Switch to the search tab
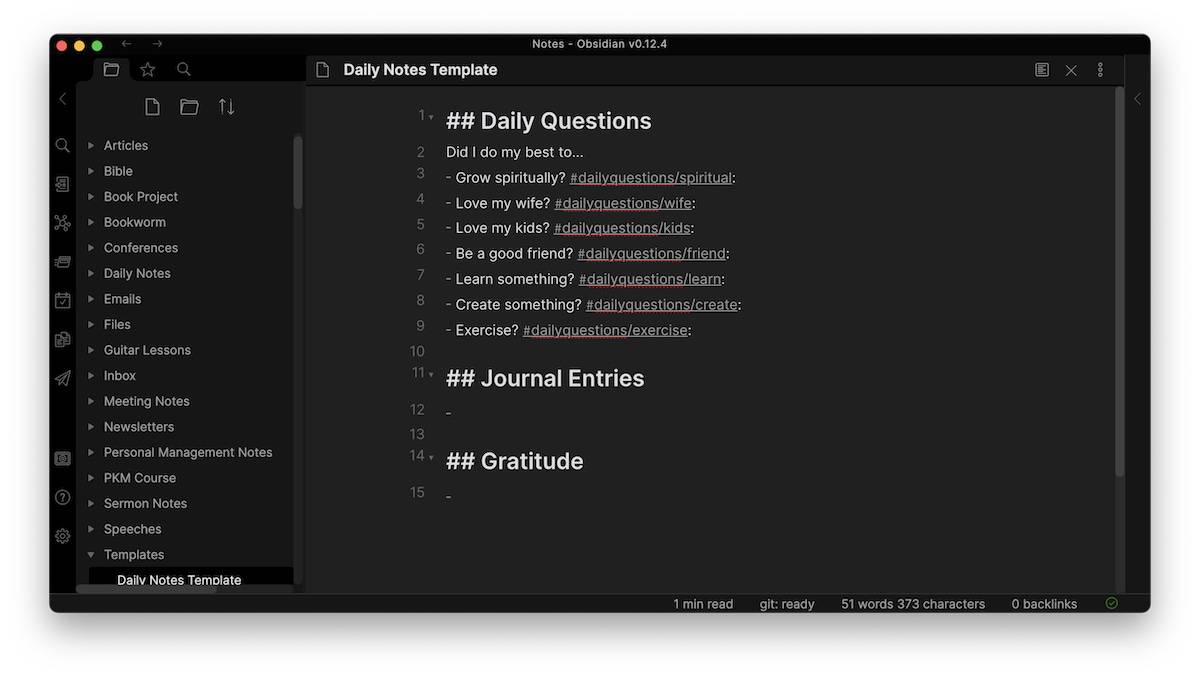 pyautogui.click(x=184, y=70)
